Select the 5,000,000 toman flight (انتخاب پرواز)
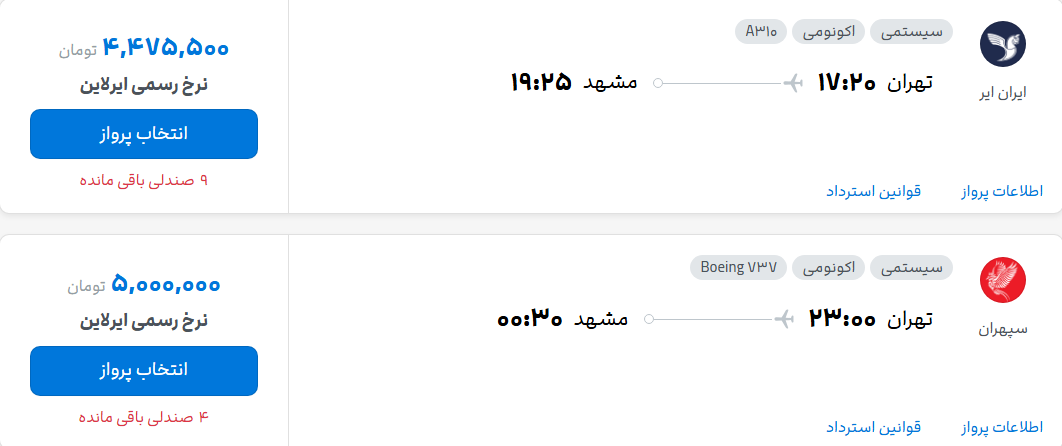 (144, 370)
